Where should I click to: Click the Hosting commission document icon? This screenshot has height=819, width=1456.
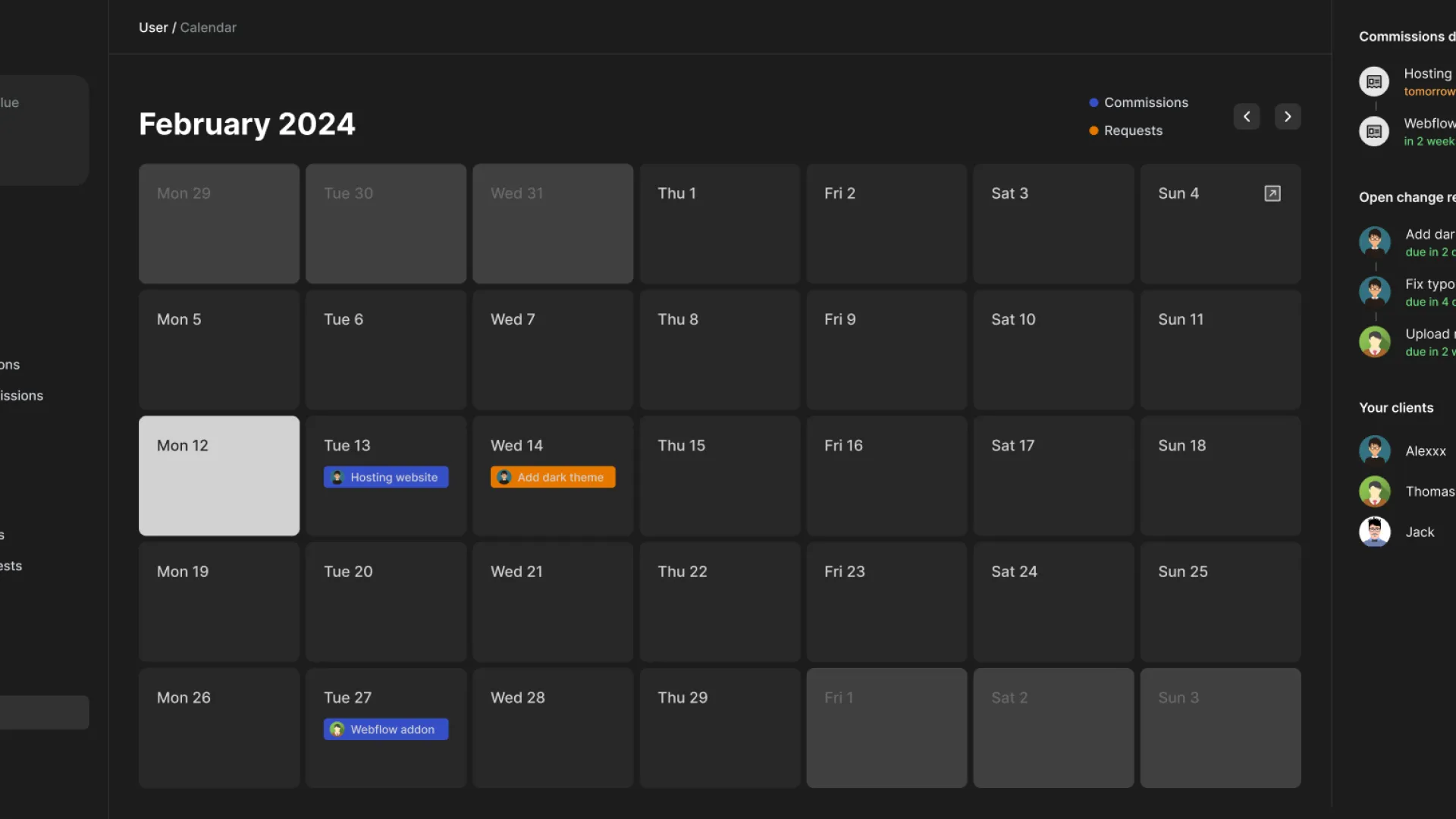[1373, 82]
